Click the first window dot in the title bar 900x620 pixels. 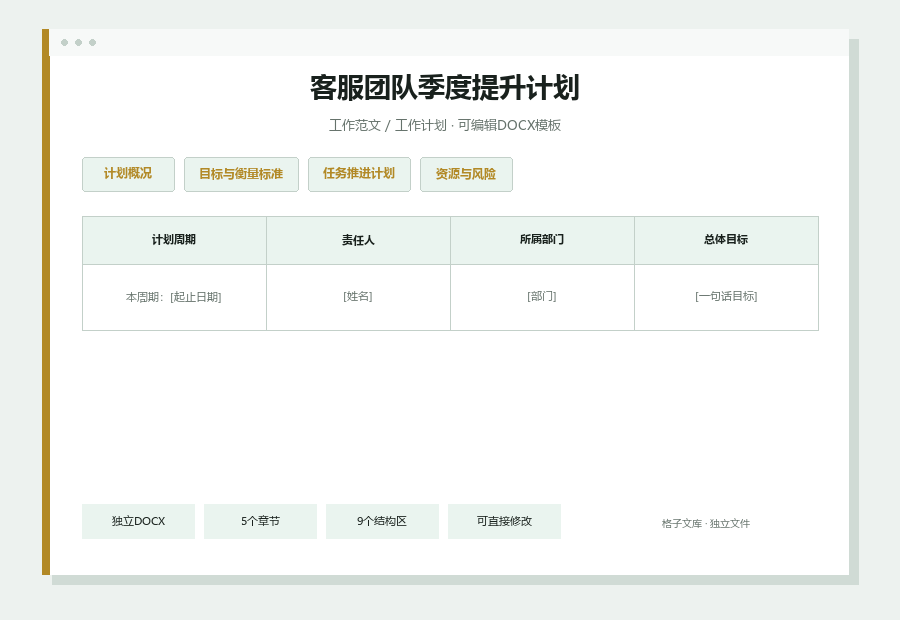coord(64,42)
